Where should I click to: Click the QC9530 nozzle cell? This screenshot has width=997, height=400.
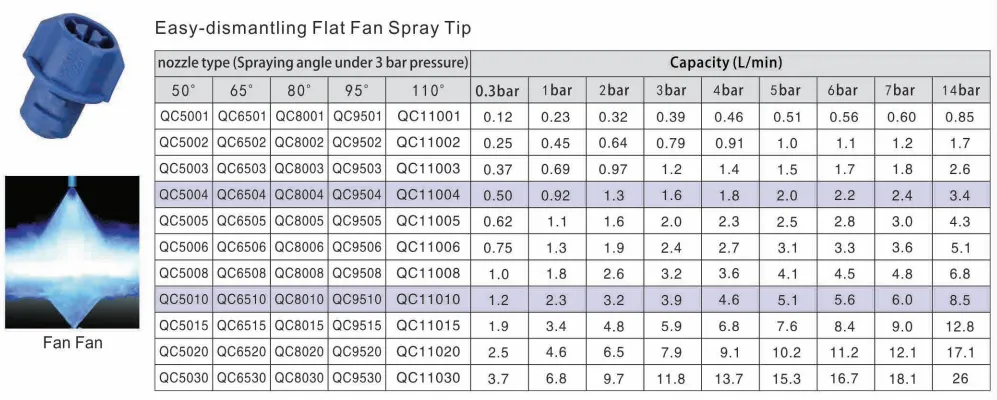pyautogui.click(x=357, y=378)
